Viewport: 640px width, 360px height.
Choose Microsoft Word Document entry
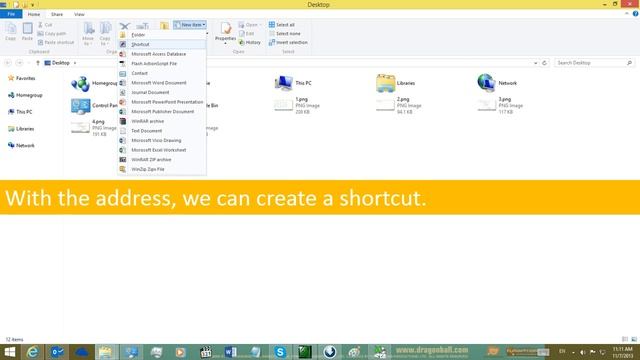click(x=162, y=83)
